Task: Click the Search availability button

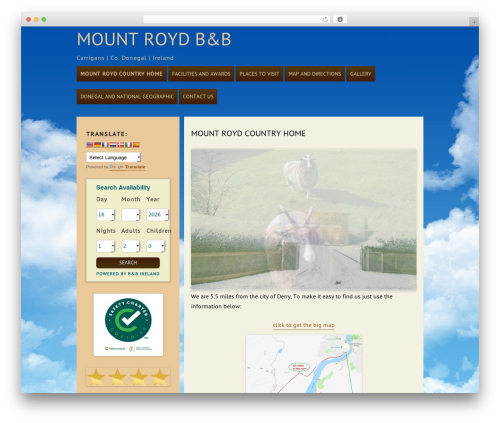Action: pyautogui.click(x=128, y=263)
